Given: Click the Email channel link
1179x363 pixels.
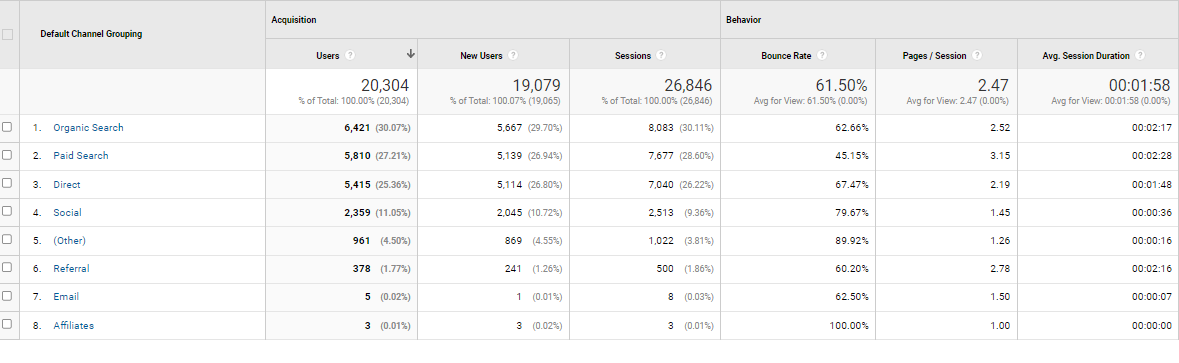Looking at the screenshot, I should coord(65,297).
